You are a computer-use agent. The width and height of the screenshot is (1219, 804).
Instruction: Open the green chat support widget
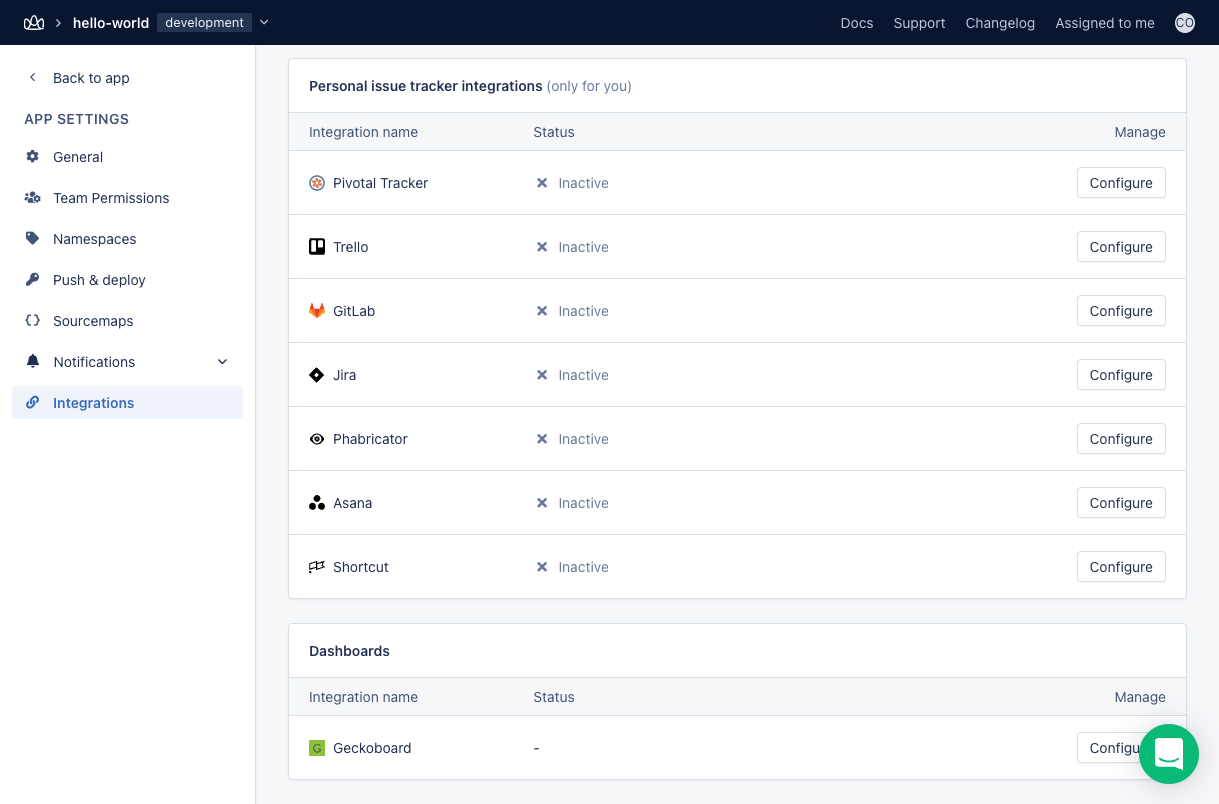point(1169,754)
